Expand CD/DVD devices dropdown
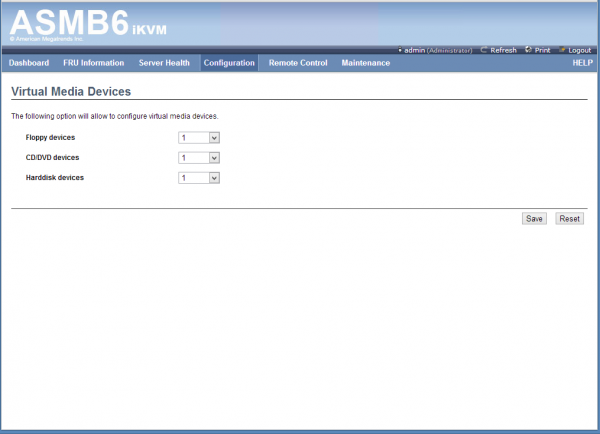600x434 pixels. pyautogui.click(x=199, y=158)
